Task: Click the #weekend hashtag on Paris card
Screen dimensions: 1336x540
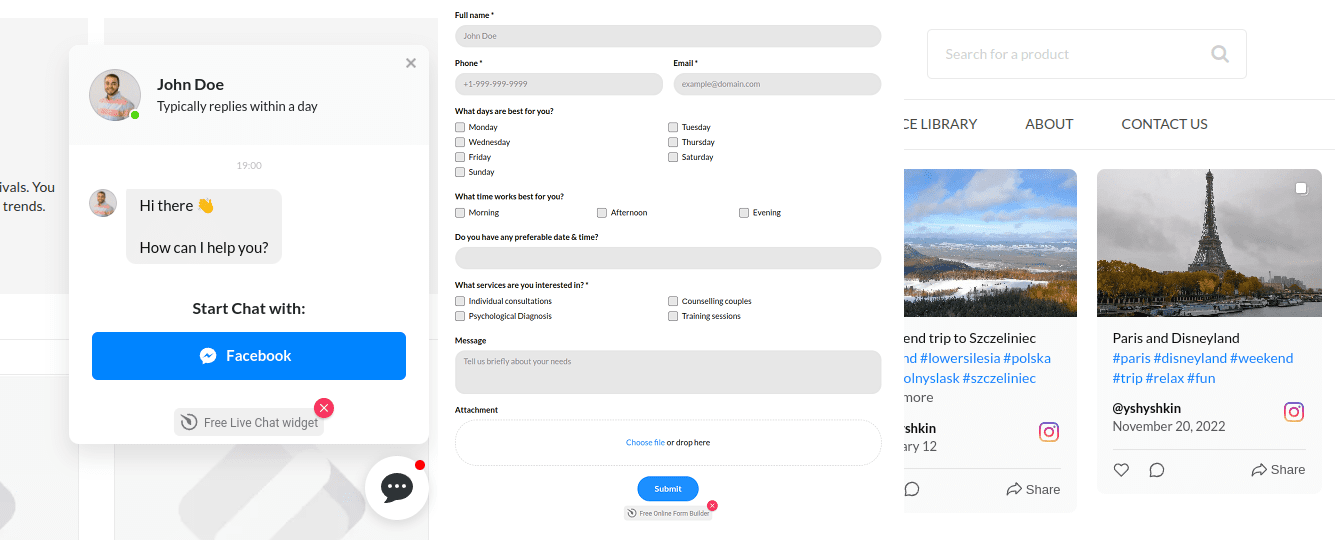Action: coord(1262,358)
